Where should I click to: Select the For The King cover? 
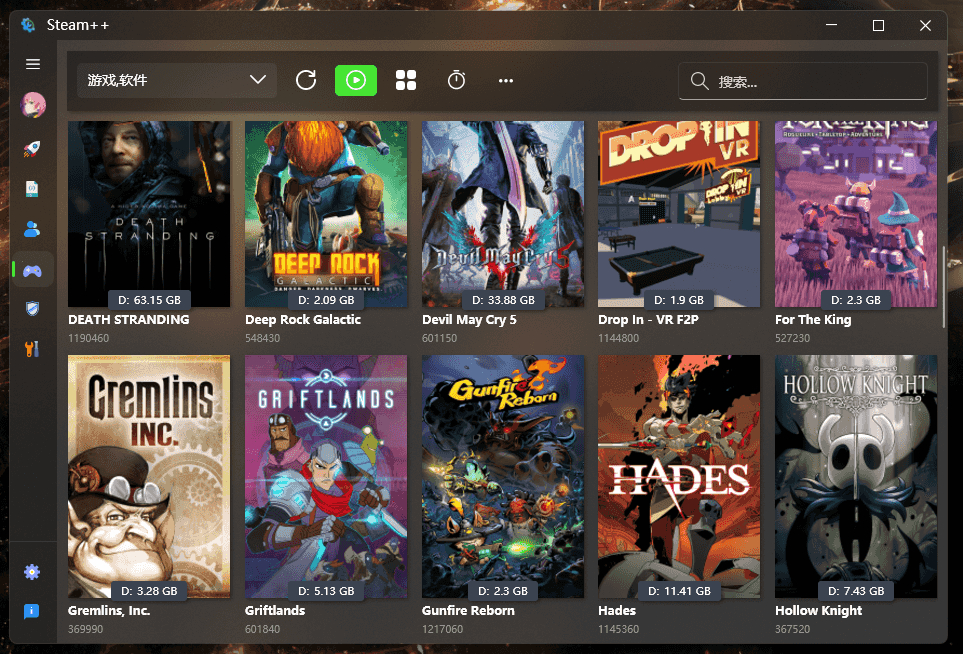tap(856, 214)
